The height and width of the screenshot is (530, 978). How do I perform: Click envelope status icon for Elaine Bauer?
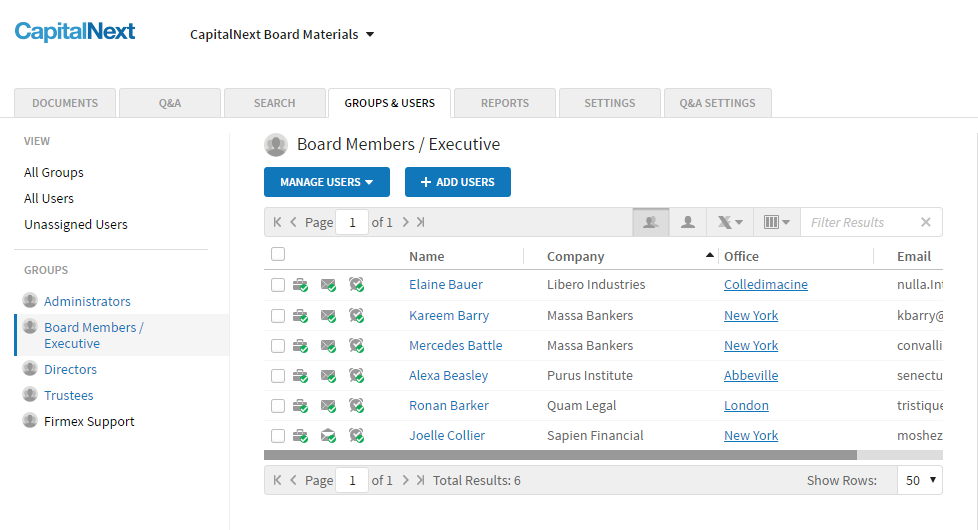(x=328, y=285)
